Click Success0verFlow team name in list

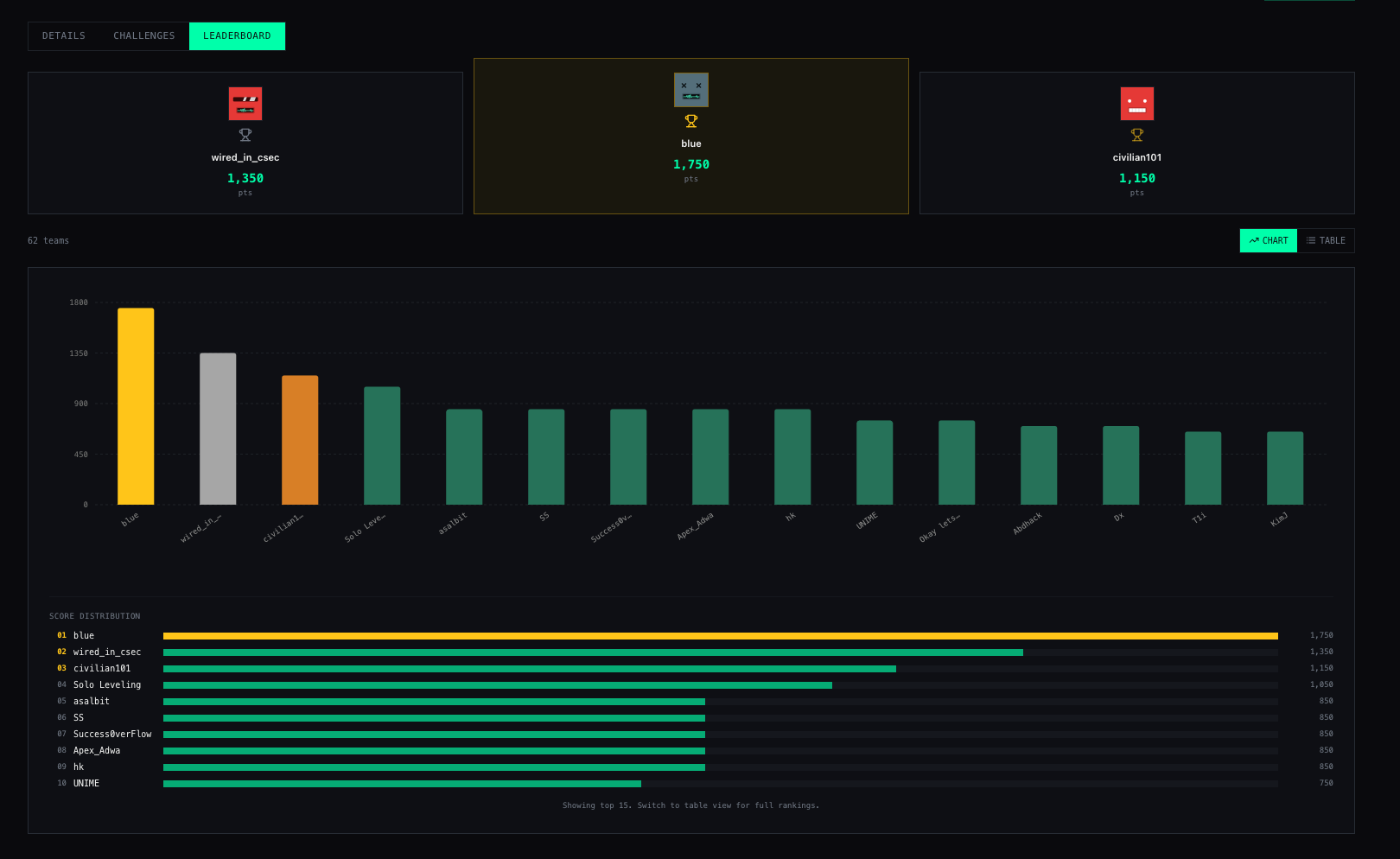coord(112,735)
